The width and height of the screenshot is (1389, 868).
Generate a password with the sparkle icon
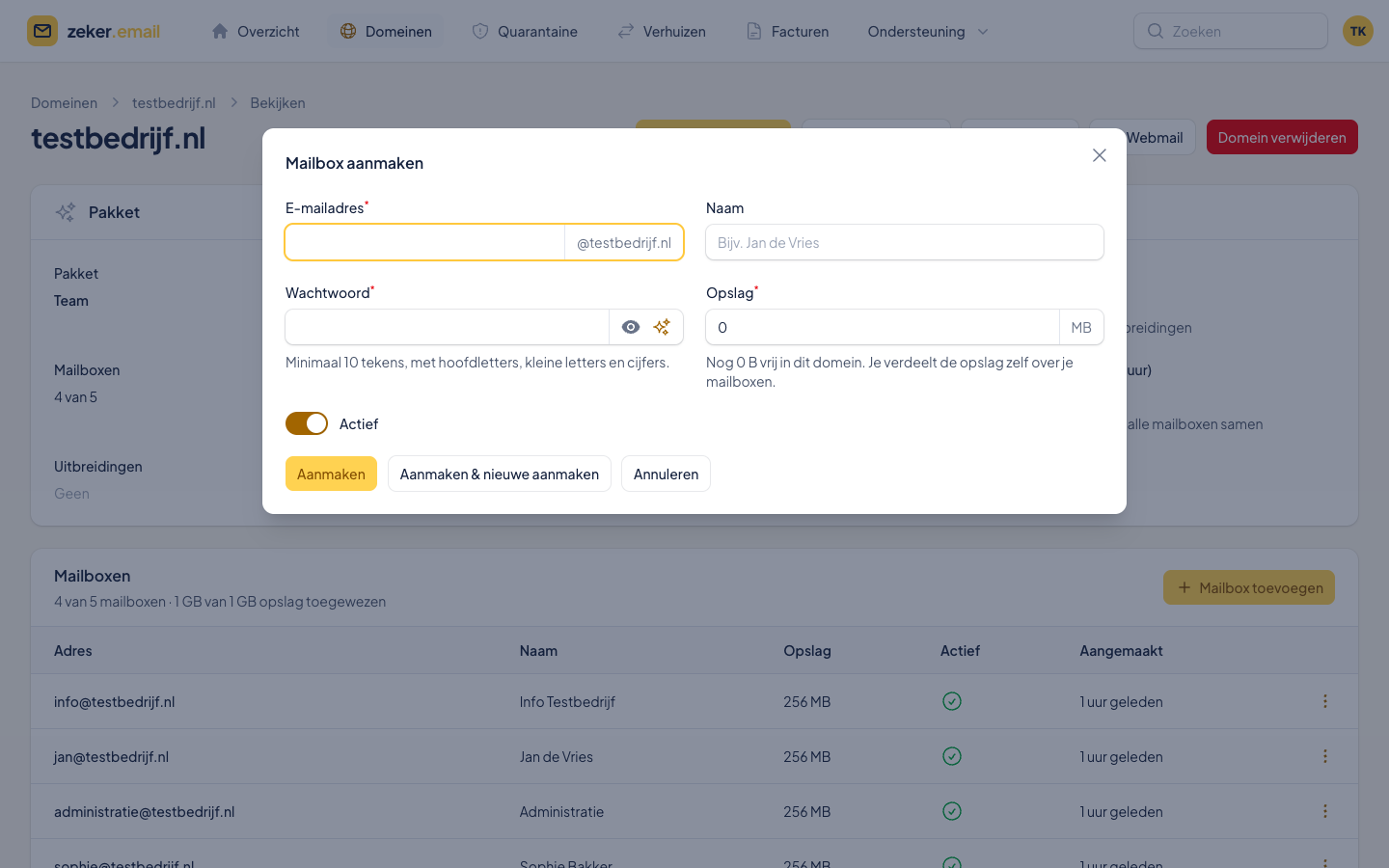[x=662, y=327]
